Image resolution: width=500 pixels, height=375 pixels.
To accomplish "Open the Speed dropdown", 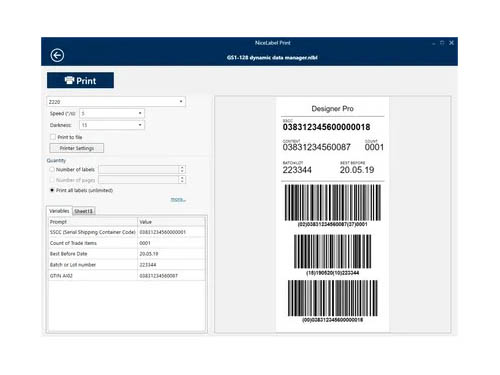I will pos(112,113).
